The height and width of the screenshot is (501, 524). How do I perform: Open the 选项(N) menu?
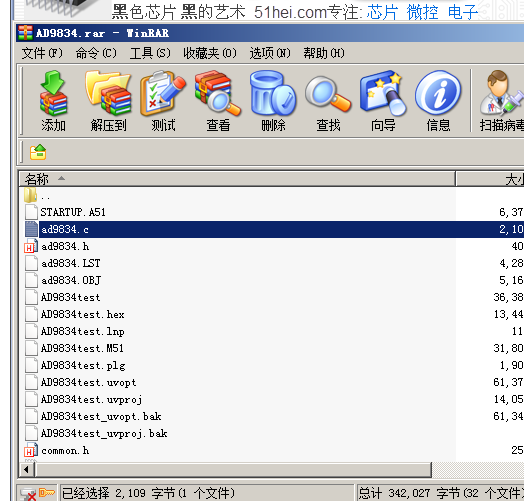click(270, 53)
